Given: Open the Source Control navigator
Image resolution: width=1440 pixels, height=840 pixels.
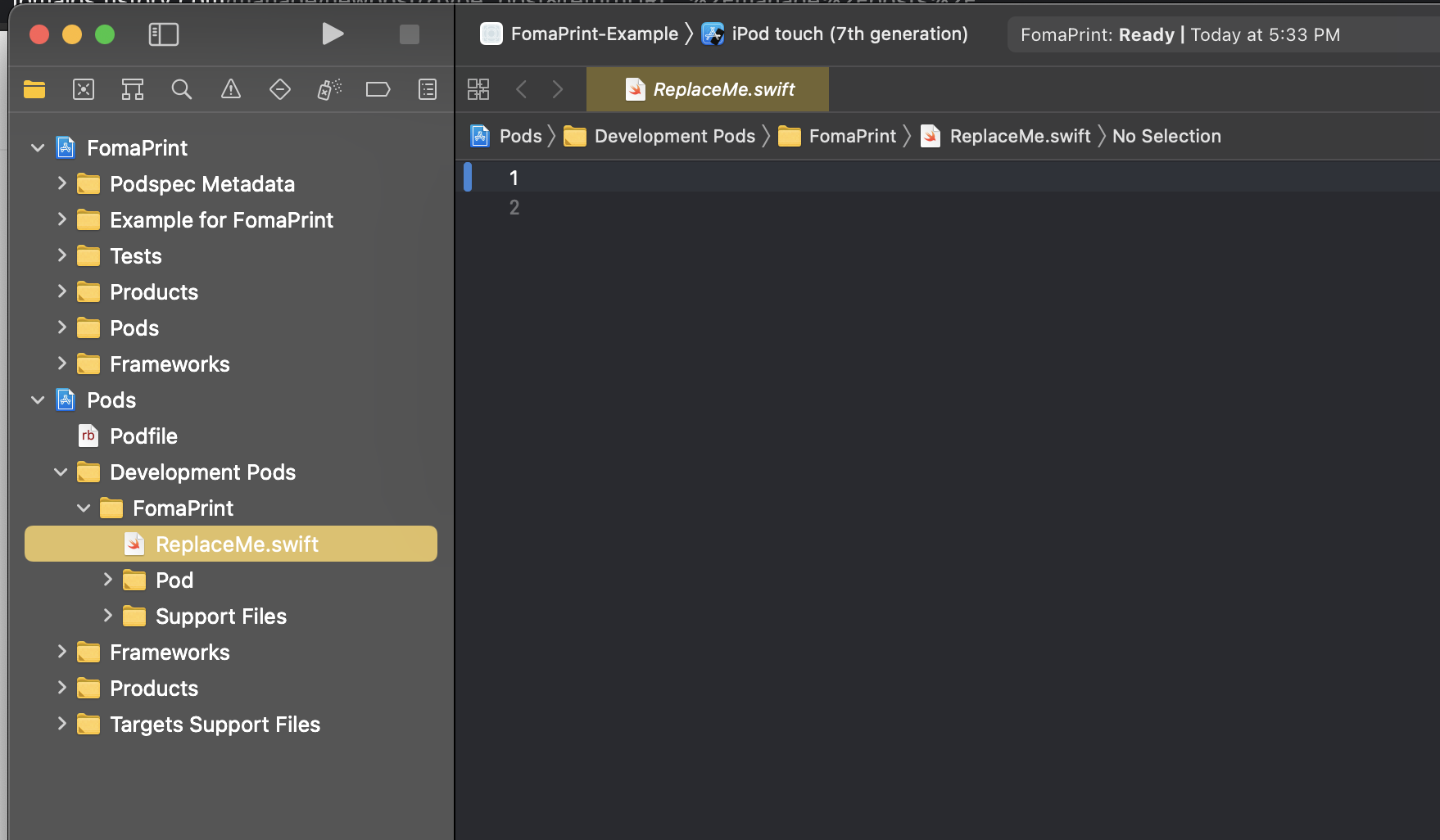Looking at the screenshot, I should click(84, 89).
